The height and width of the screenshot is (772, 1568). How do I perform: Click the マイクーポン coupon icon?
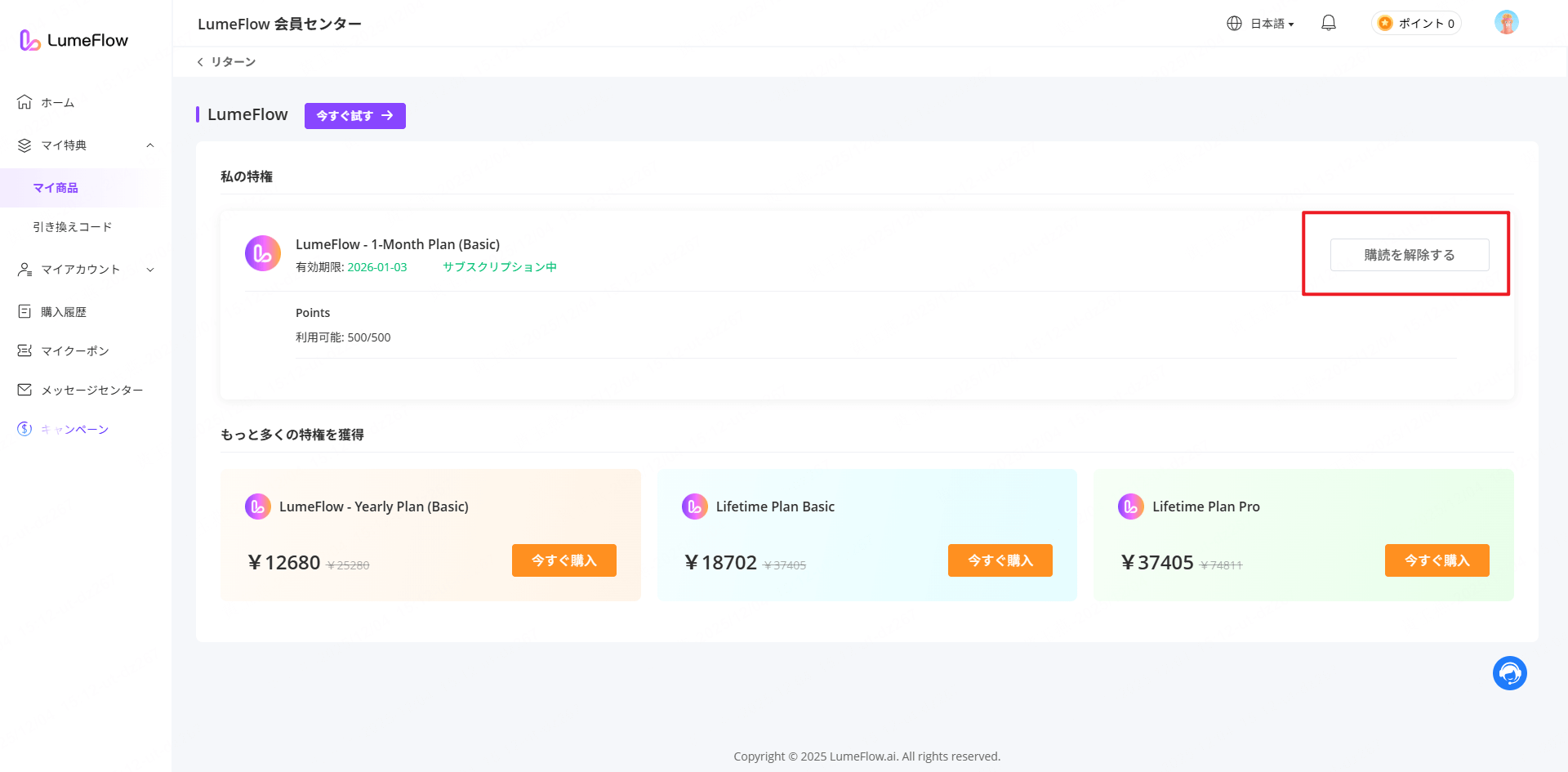24,350
